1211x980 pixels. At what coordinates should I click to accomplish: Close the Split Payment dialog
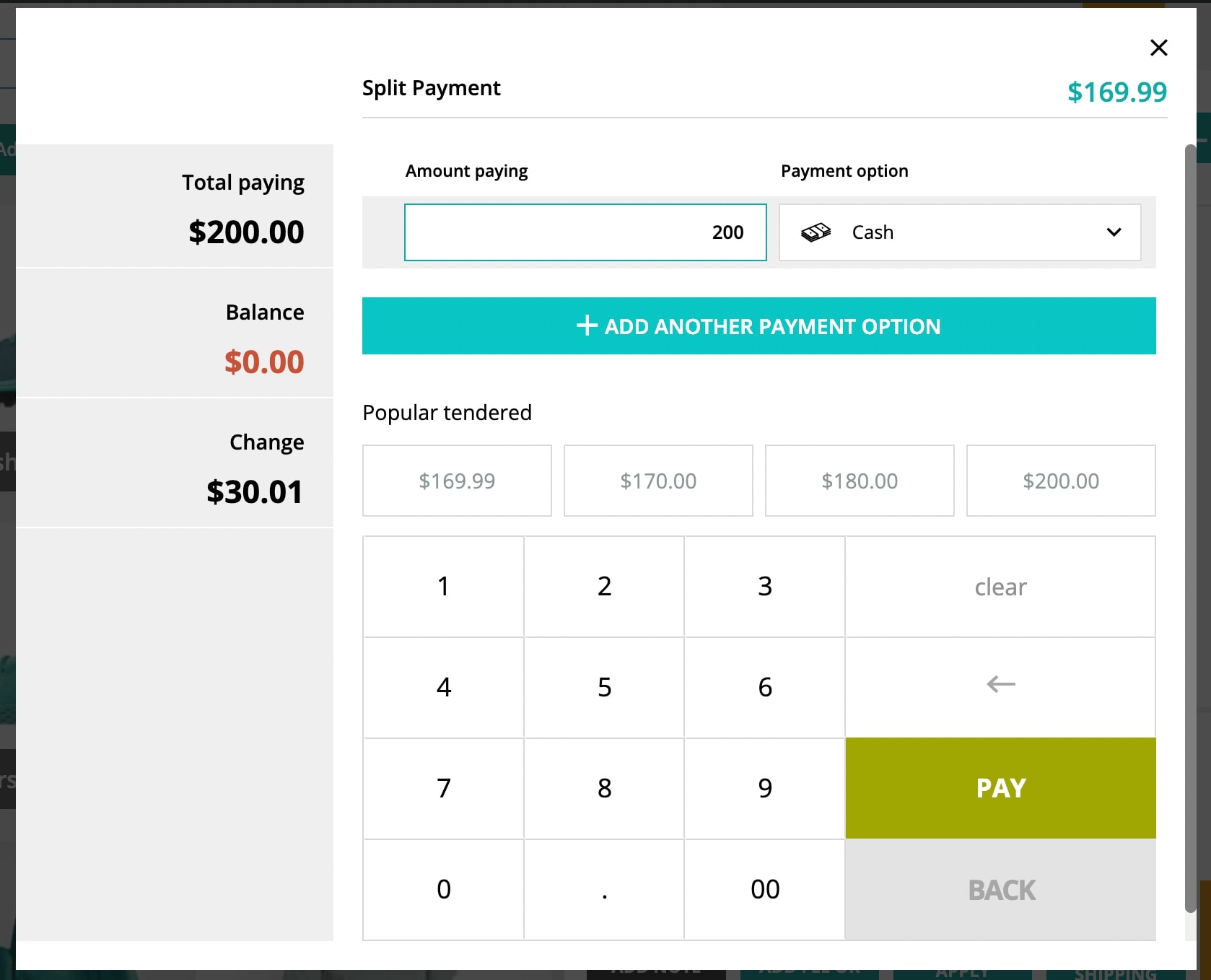1158,48
